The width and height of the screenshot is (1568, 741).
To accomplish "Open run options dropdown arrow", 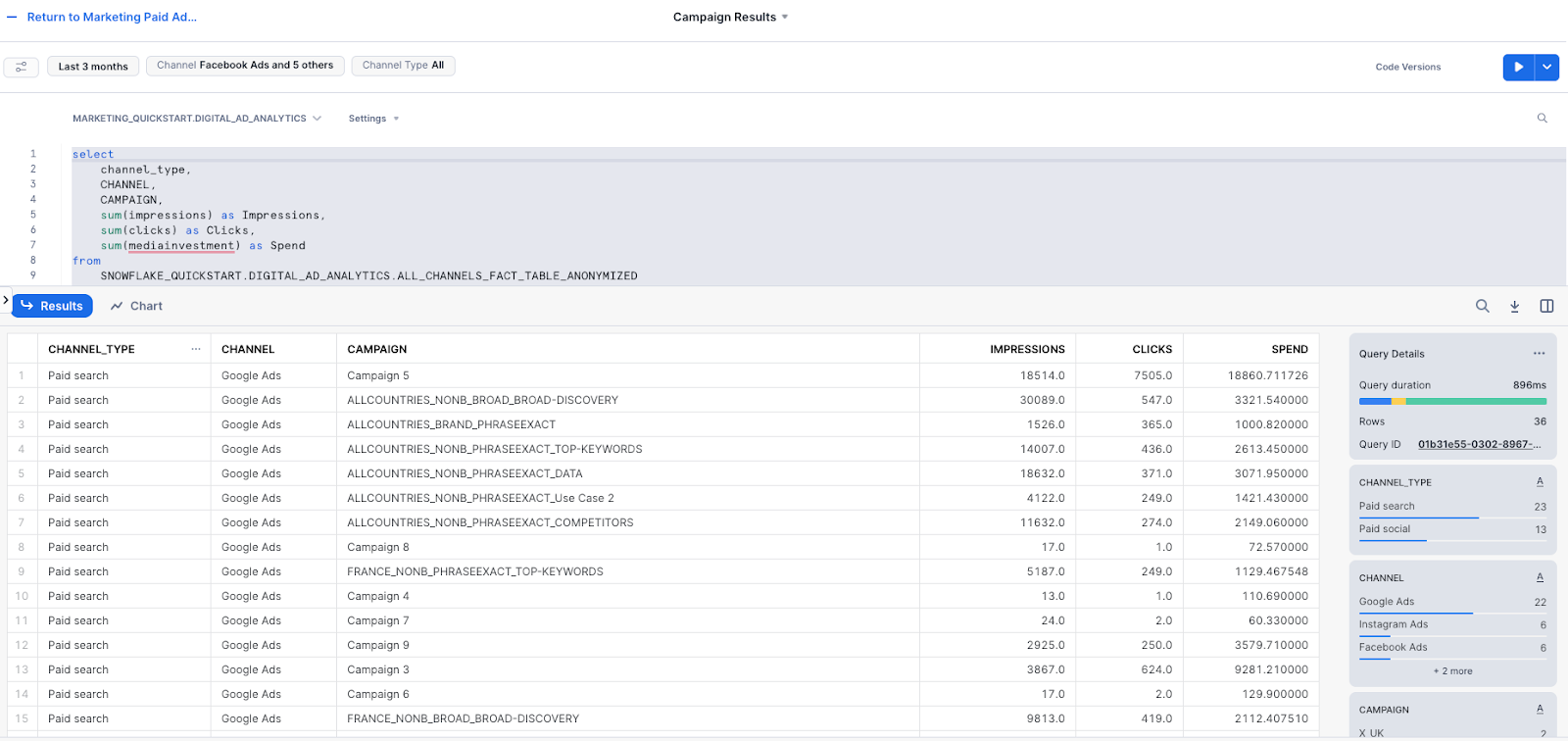I will pyautogui.click(x=1546, y=67).
